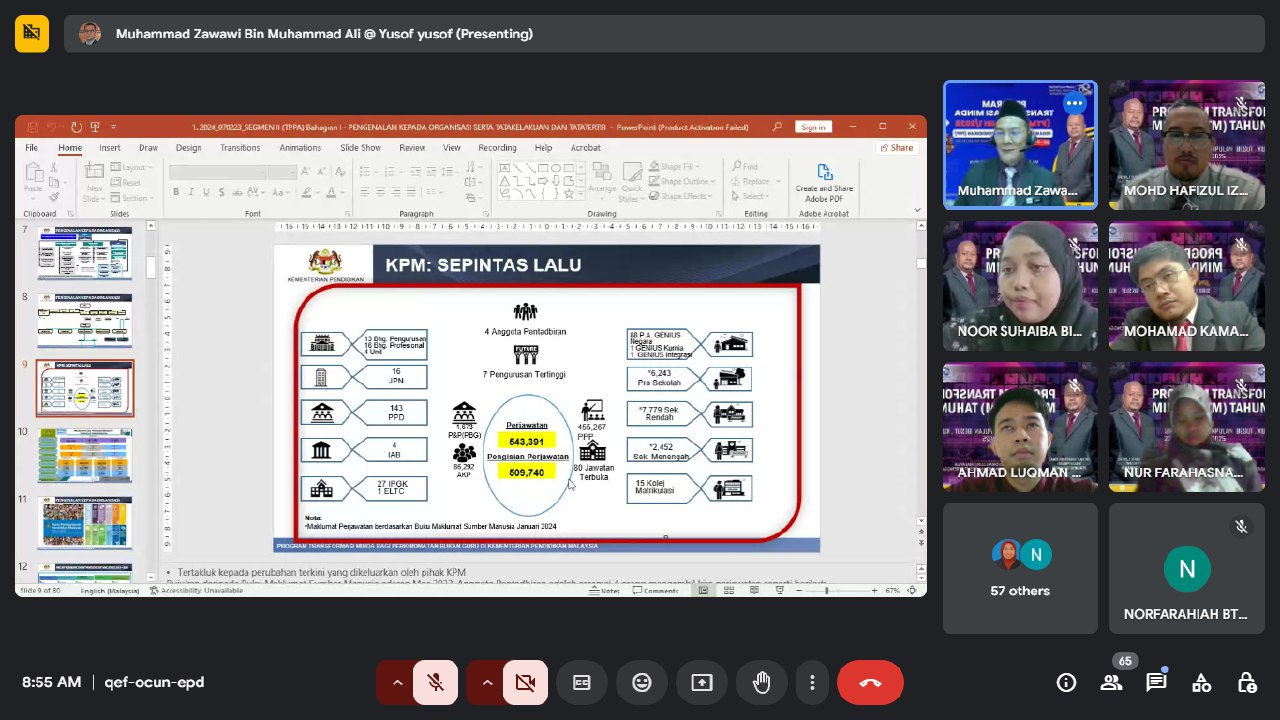The width and height of the screenshot is (1280, 720).
Task: Click the Sign in button in title bar
Action: pyautogui.click(x=813, y=127)
